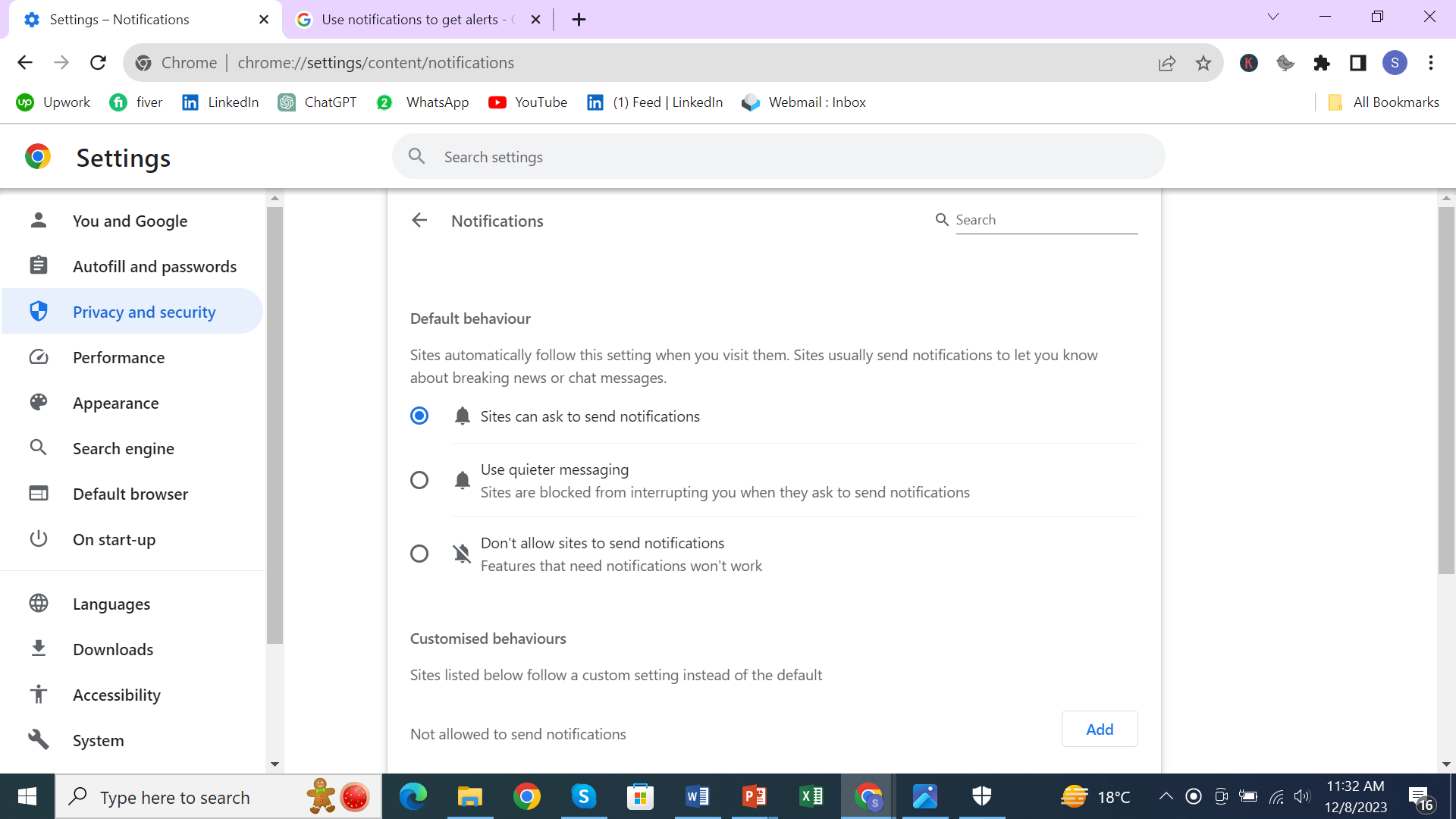Select Don't allow sites to send notifications
This screenshot has width=1456, height=819.
[x=419, y=554]
